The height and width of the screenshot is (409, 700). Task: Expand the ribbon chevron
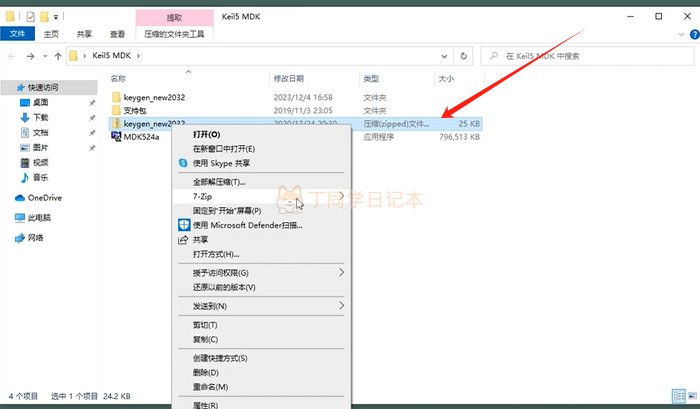[x=681, y=34]
